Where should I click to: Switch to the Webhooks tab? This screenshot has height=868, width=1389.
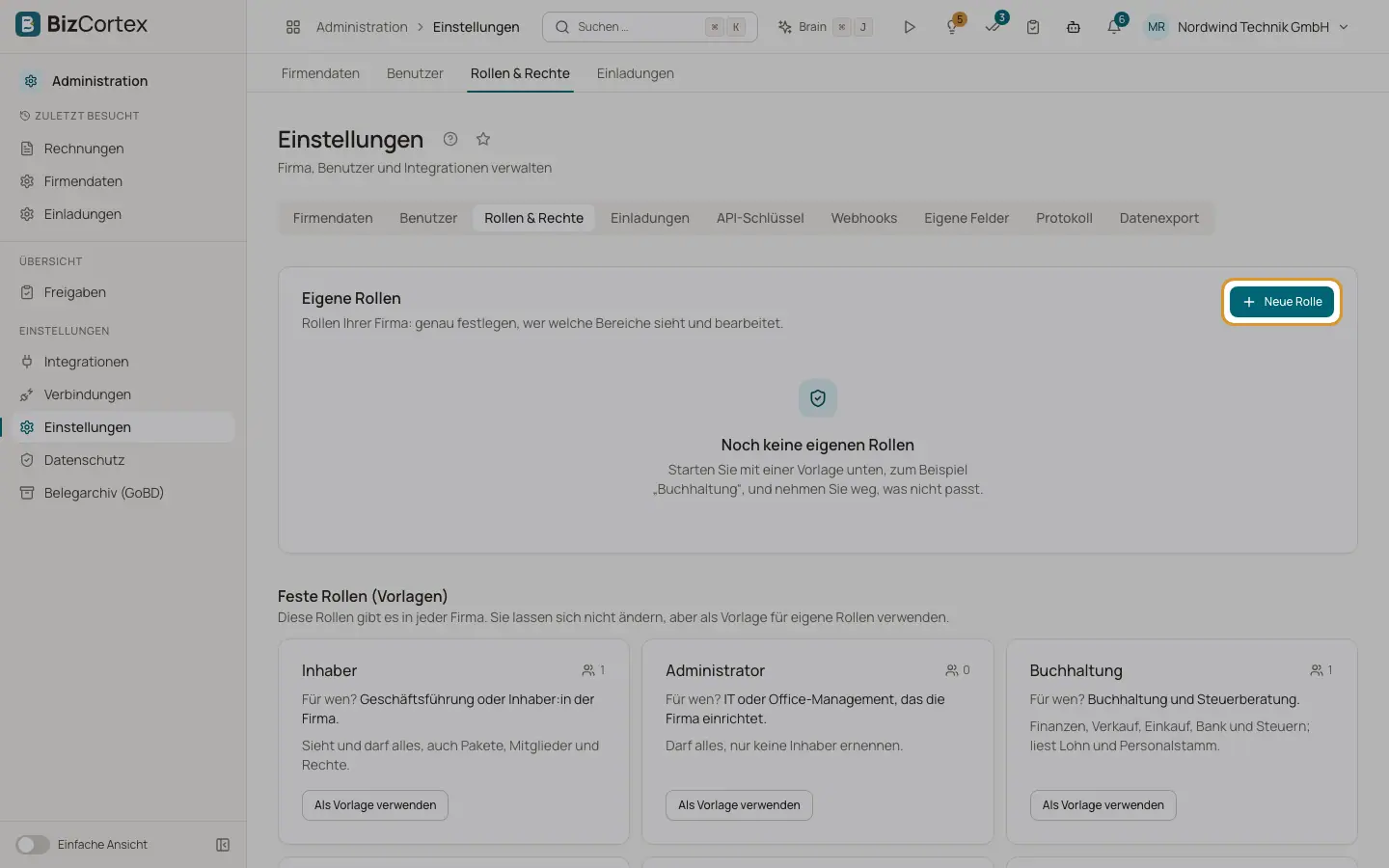864,218
